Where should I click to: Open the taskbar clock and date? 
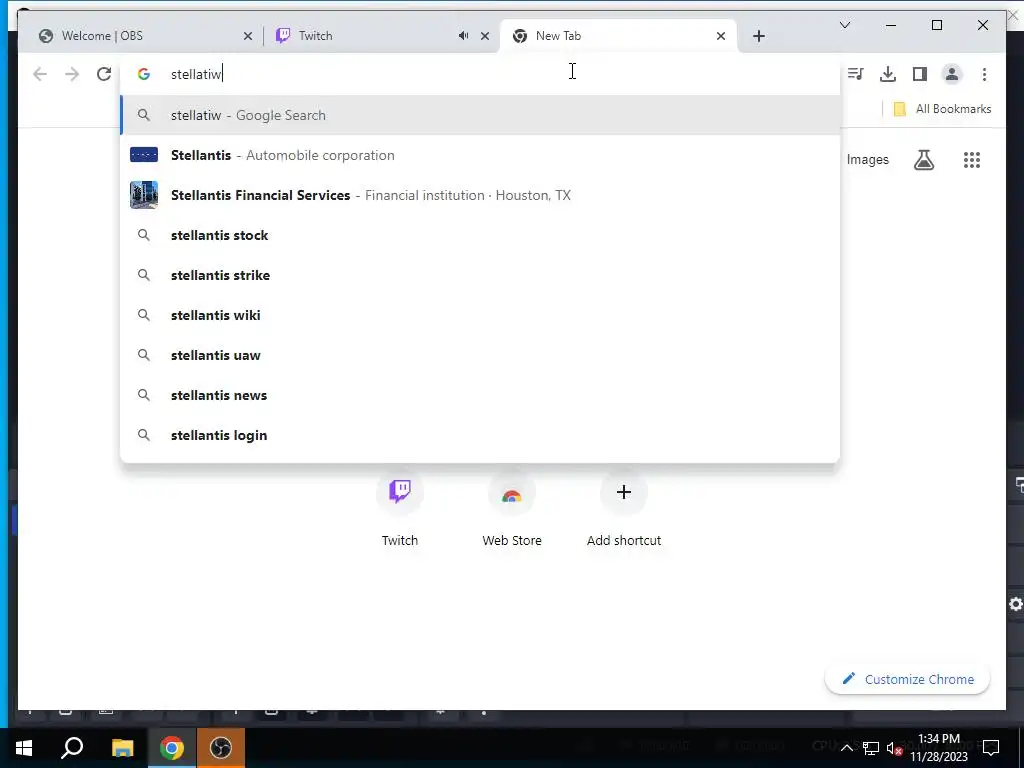(939, 748)
